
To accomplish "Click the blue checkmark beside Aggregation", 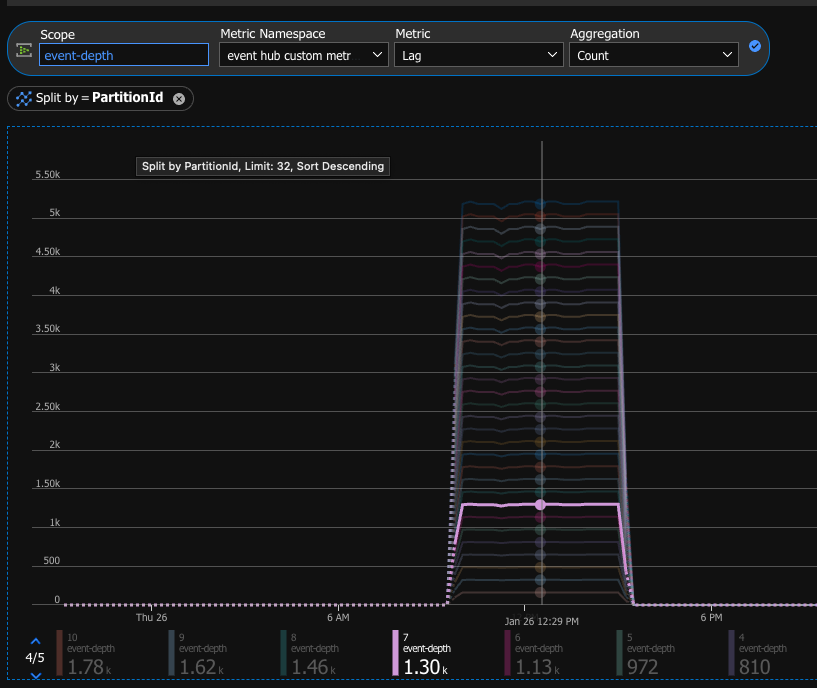I will click(754, 46).
